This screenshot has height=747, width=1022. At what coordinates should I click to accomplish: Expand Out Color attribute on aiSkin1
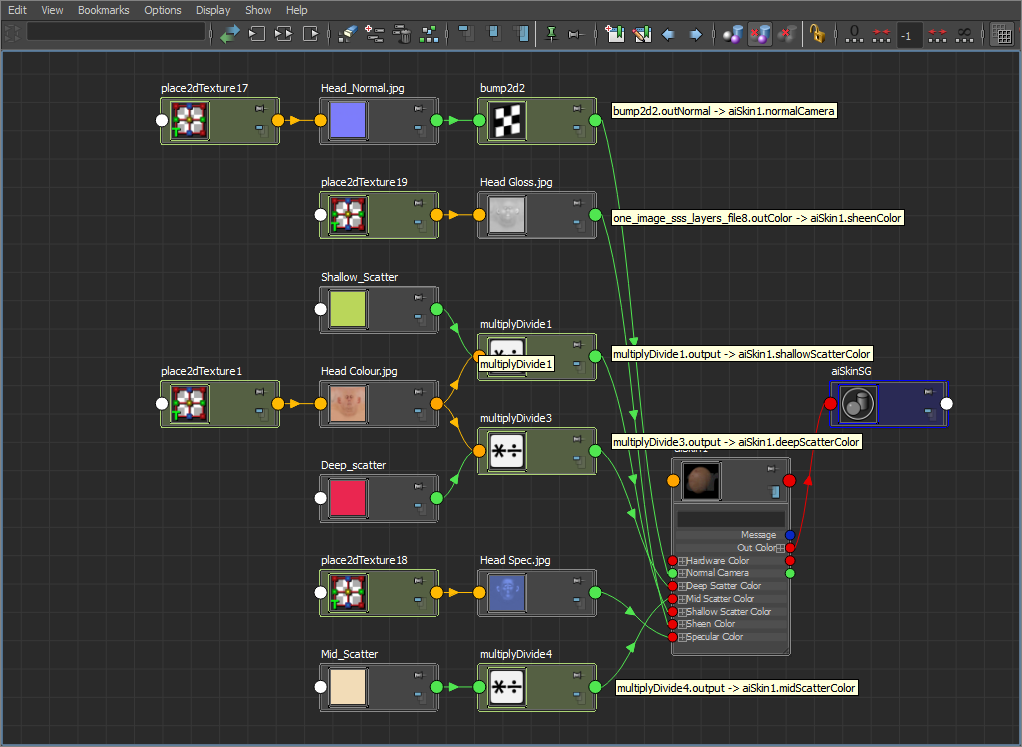[x=780, y=548]
